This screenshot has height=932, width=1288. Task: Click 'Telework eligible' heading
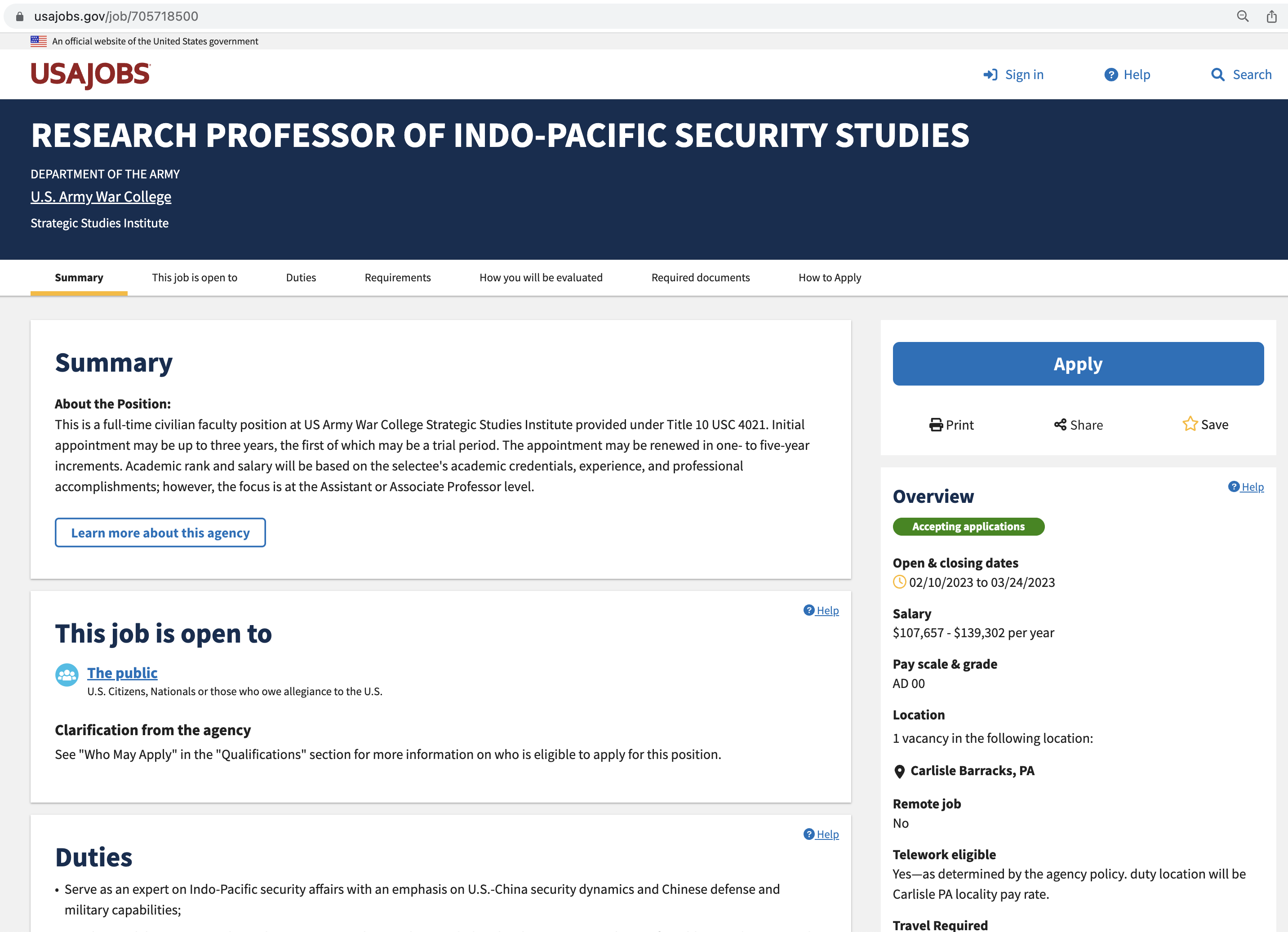[x=944, y=855]
